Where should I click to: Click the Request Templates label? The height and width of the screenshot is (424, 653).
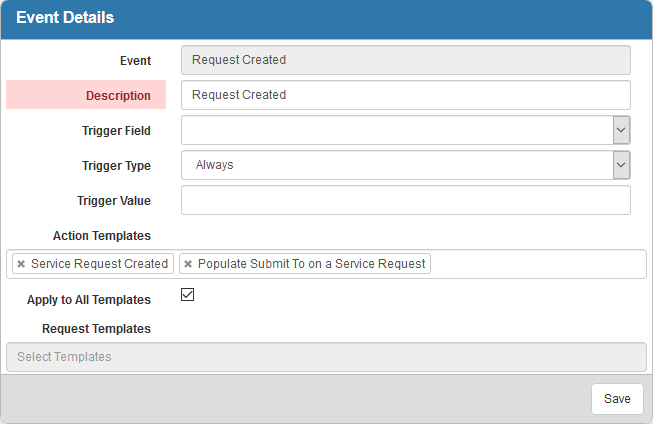96,329
